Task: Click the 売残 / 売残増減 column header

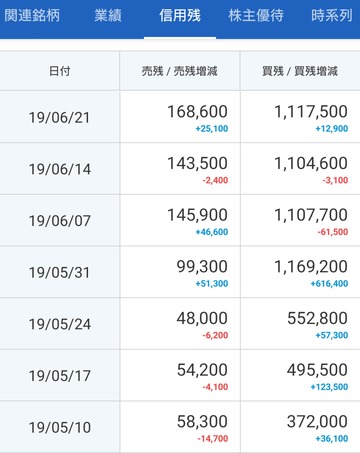Action: click(180, 71)
